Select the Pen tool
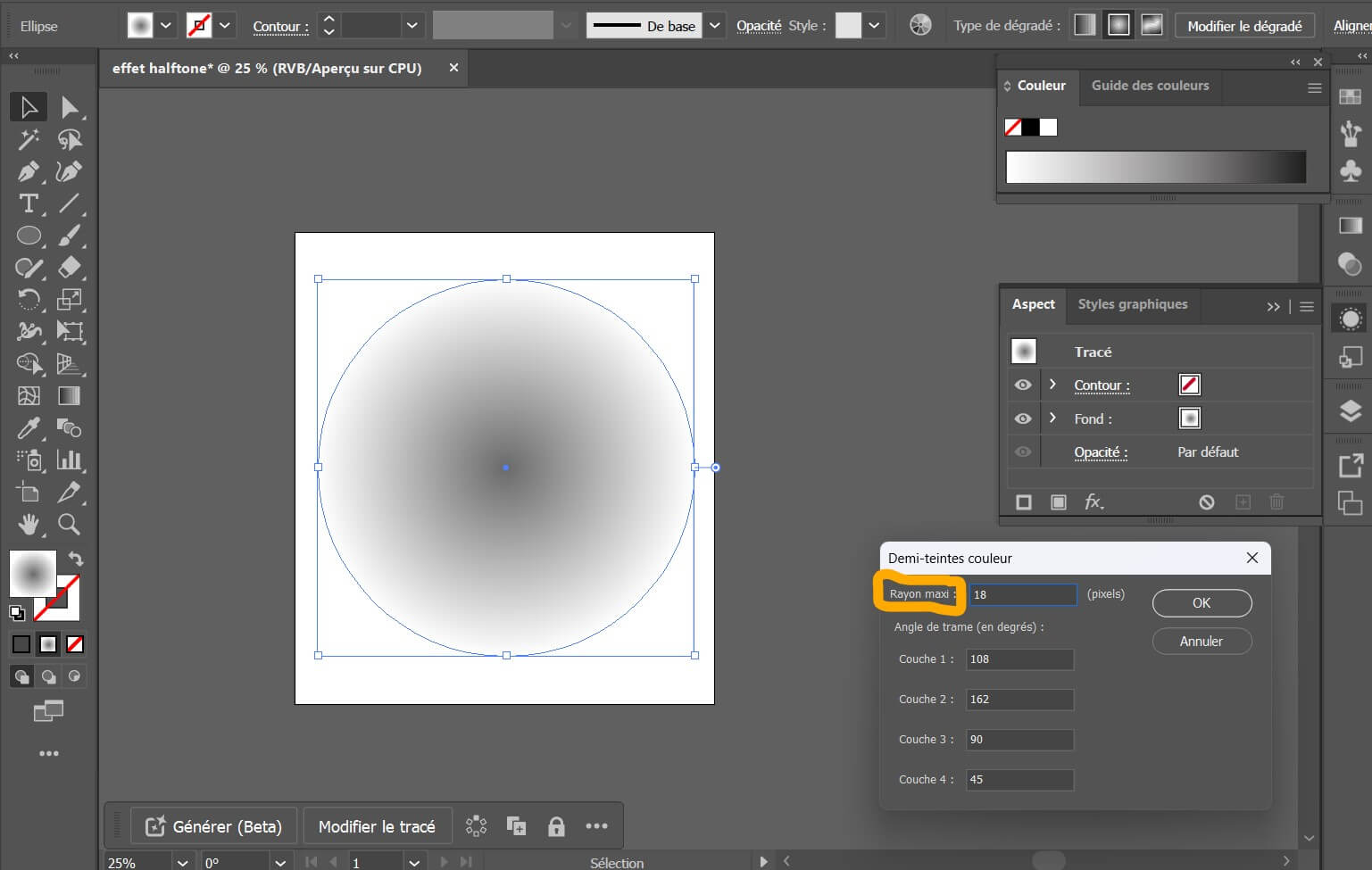 [29, 171]
